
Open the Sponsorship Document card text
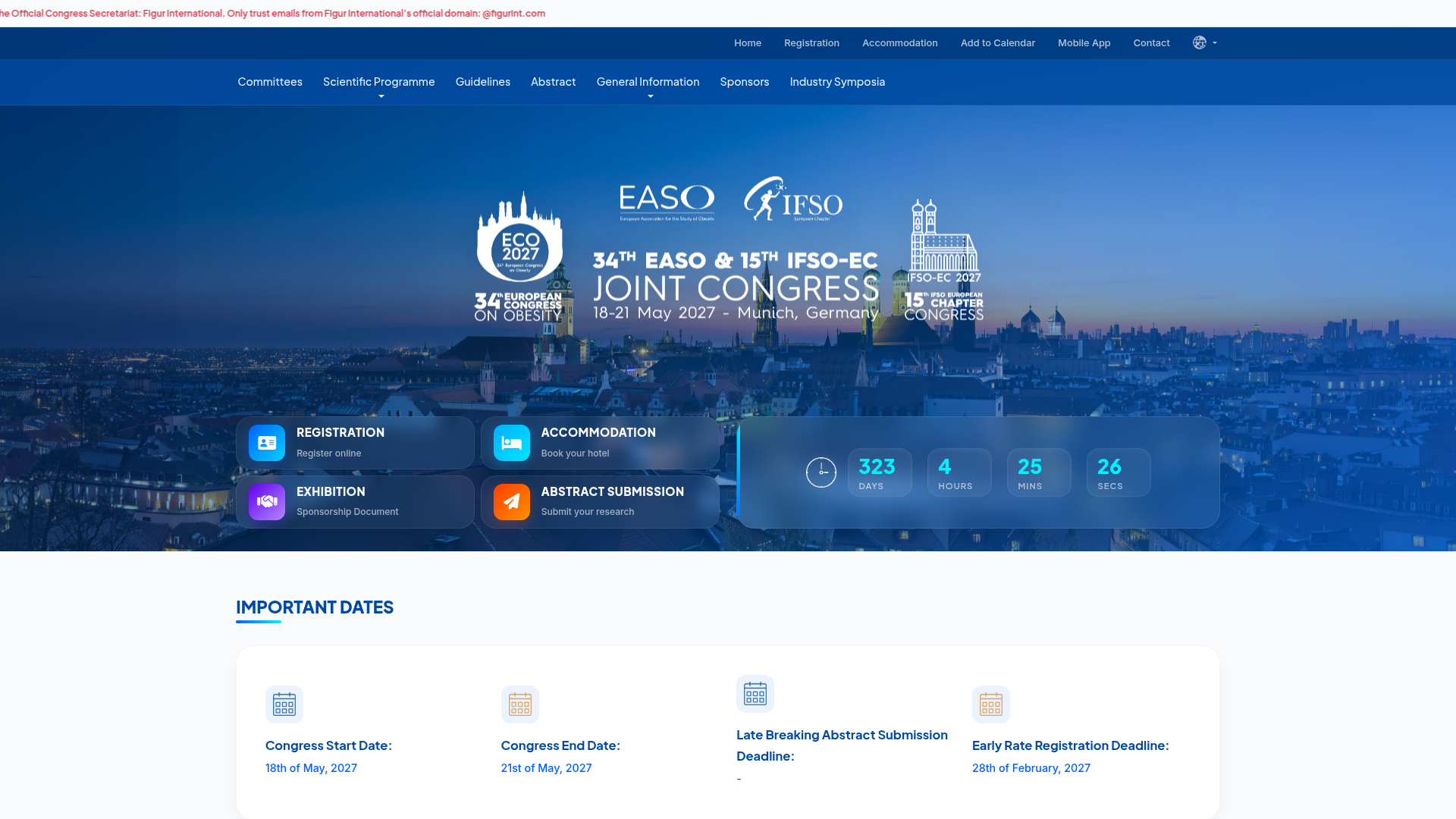(347, 512)
